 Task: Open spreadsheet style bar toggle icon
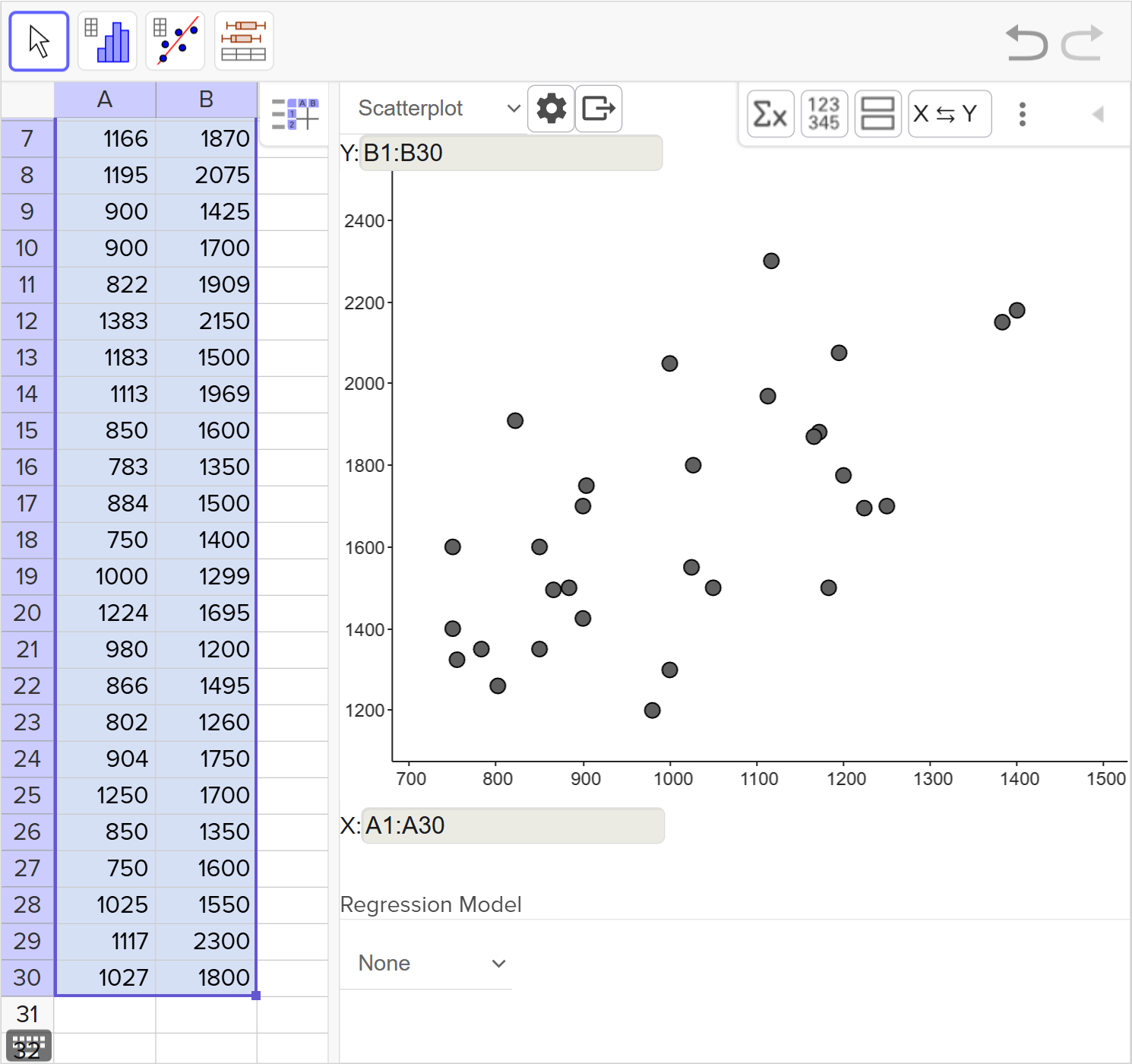pyautogui.click(x=295, y=114)
